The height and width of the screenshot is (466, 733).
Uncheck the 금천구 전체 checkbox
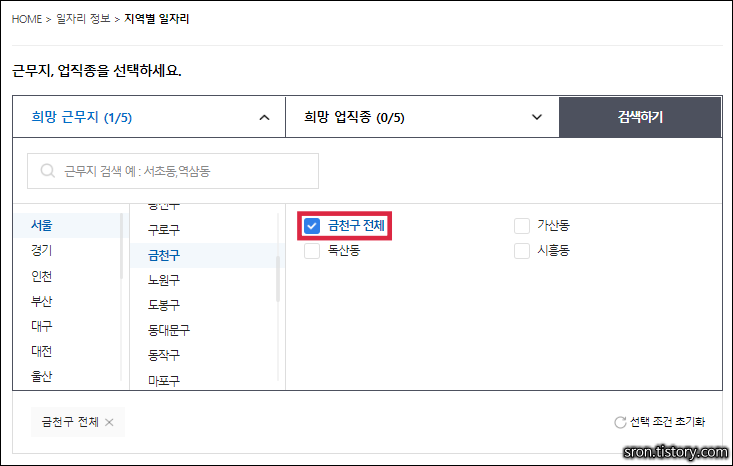click(312, 226)
